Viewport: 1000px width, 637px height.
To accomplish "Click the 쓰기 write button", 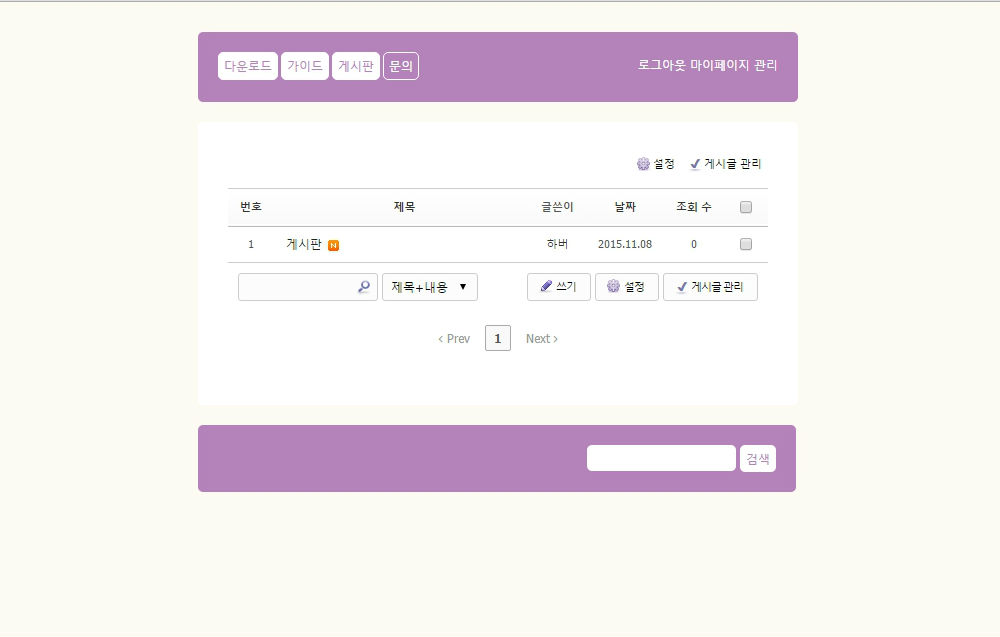I will point(559,287).
